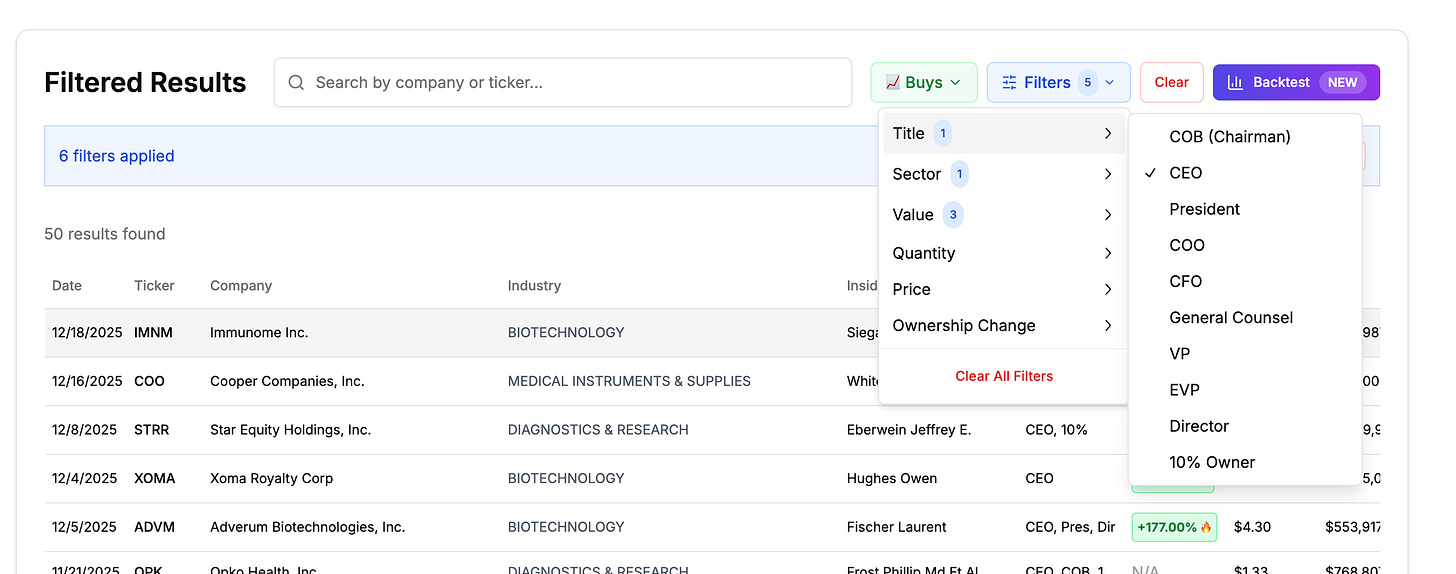Click the fire icon next to +177.00%
Image resolution: width=1456 pixels, height=574 pixels.
[x=1206, y=527]
